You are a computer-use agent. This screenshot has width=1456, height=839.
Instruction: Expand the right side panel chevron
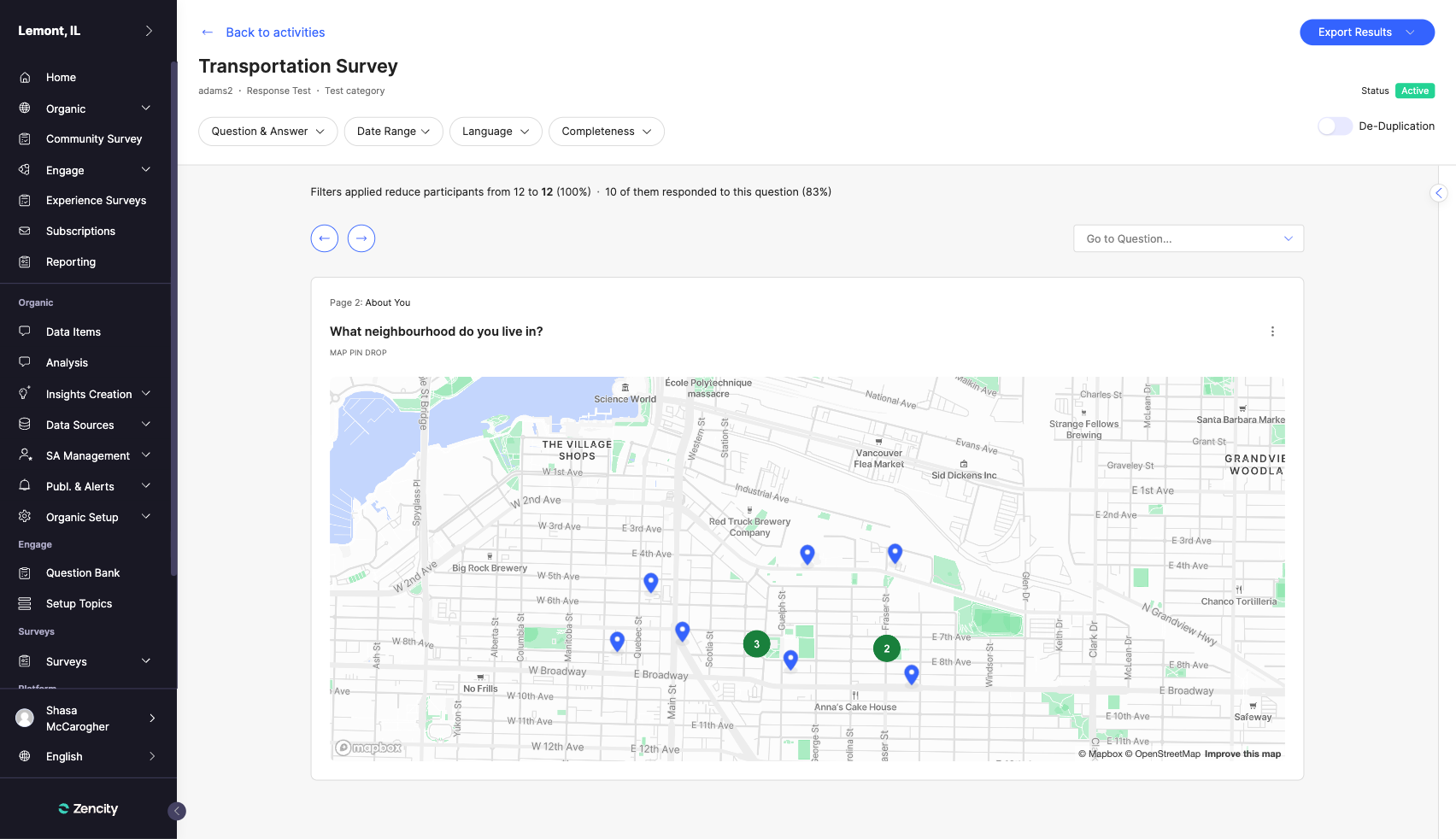point(1439,193)
